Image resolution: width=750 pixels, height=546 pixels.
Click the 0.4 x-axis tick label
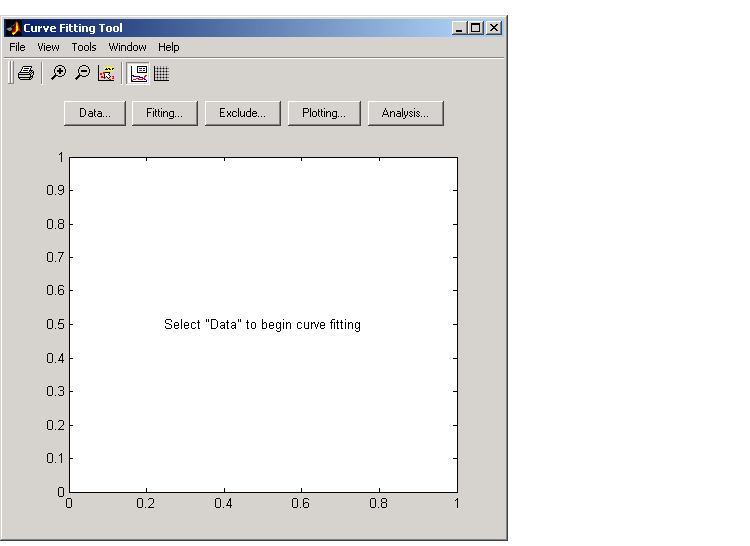(223, 503)
